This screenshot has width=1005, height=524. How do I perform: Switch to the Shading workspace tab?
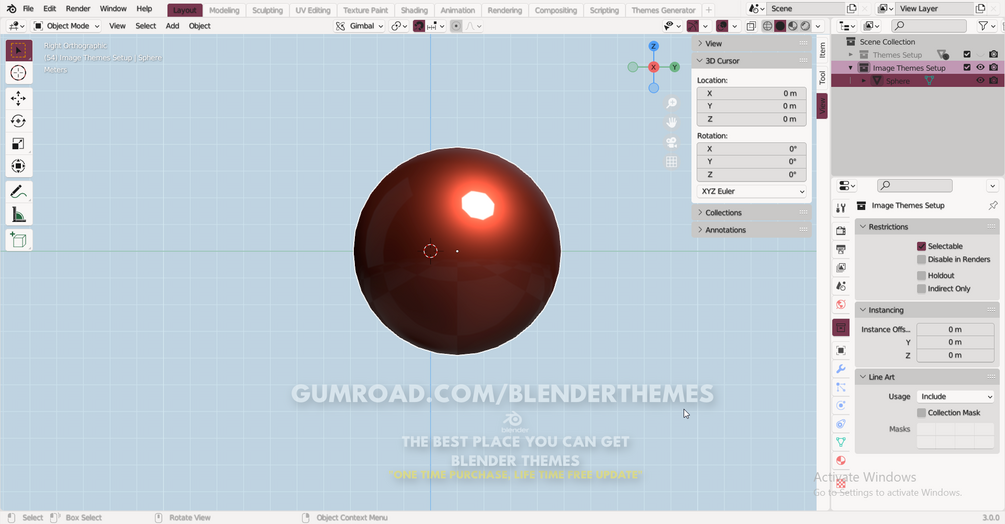pos(414,10)
